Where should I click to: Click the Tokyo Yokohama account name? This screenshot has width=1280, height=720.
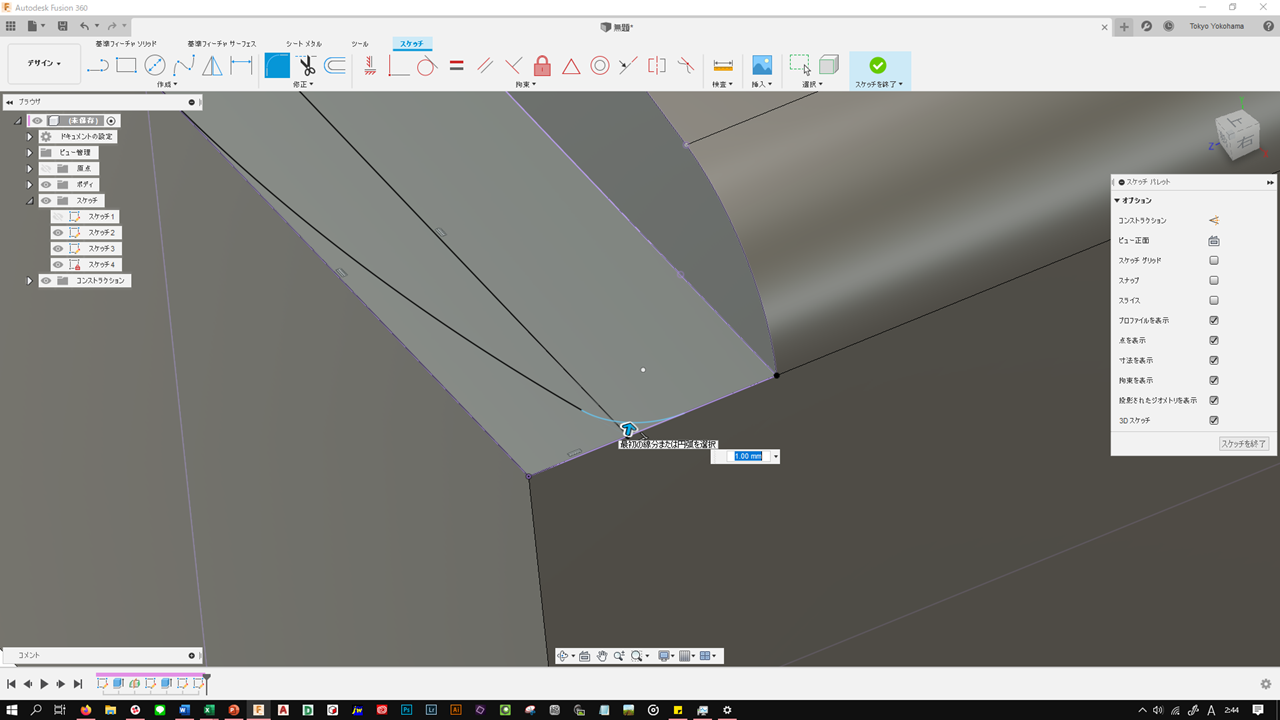[1217, 26]
